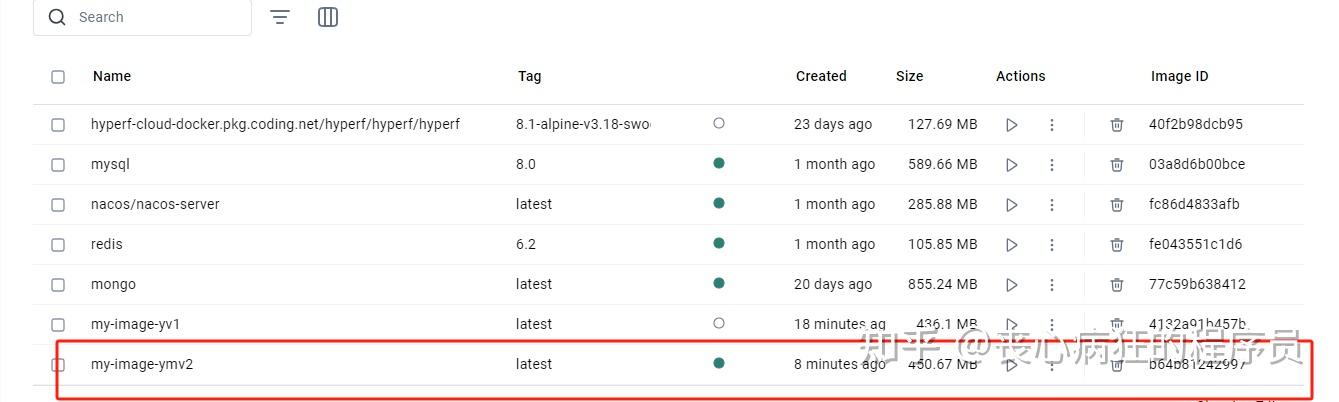1339x402 pixels.
Task: Sort by the Name column header
Action: tap(112, 76)
